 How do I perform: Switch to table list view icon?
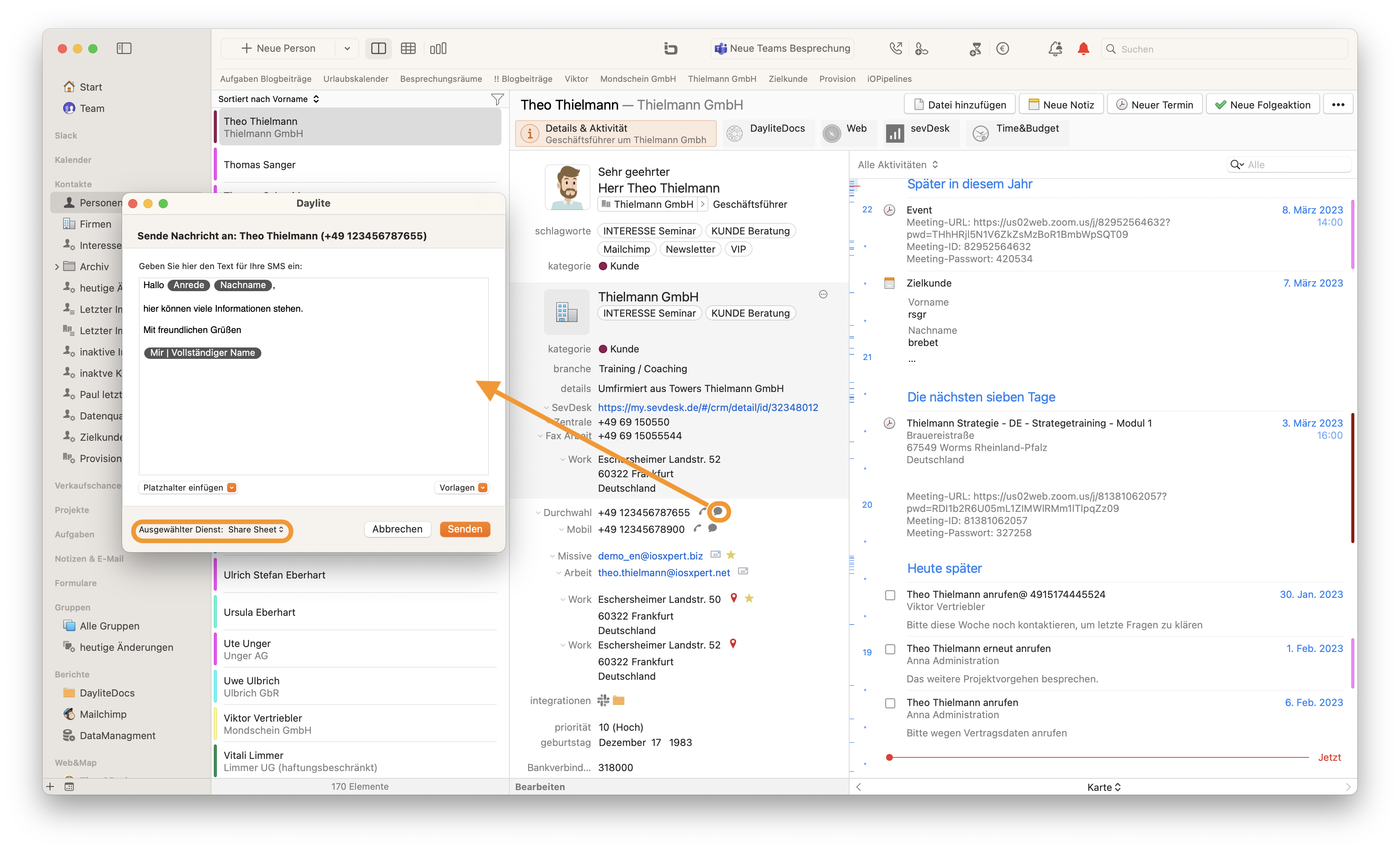[x=408, y=48]
